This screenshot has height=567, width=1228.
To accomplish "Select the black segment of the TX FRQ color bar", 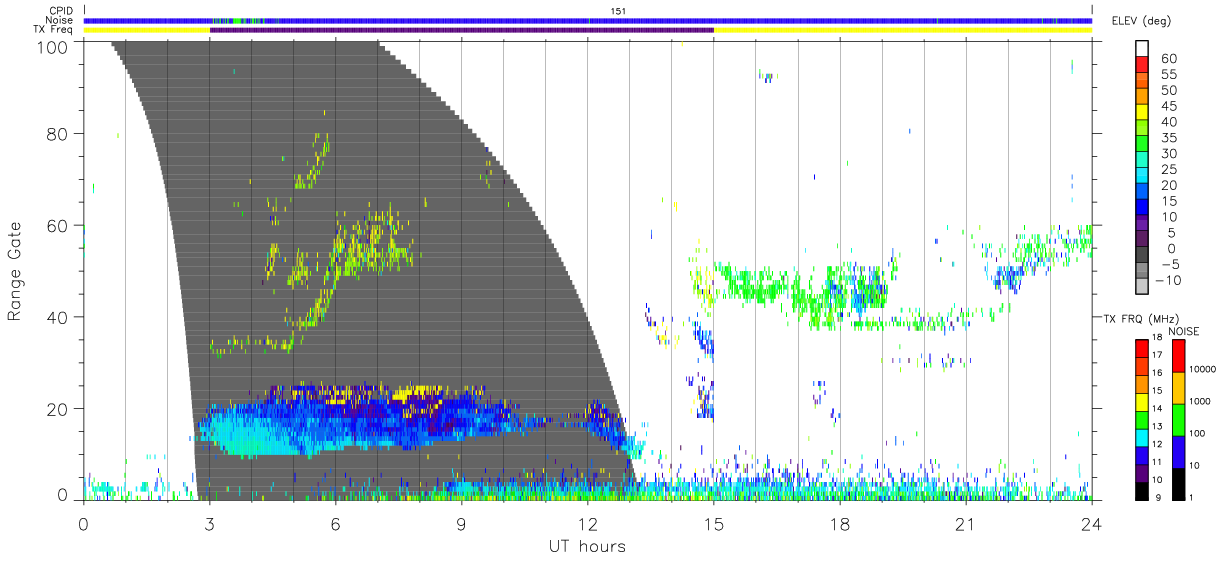I will coord(1142,489).
